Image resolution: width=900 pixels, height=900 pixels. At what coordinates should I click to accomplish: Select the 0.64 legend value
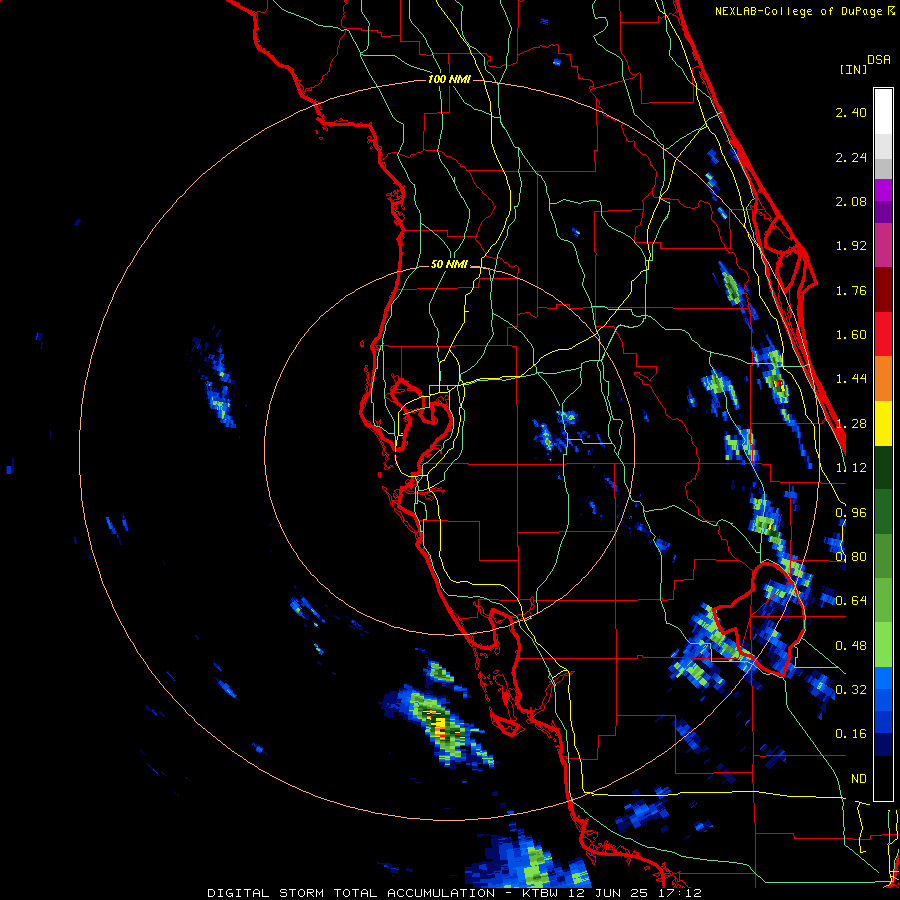point(851,601)
